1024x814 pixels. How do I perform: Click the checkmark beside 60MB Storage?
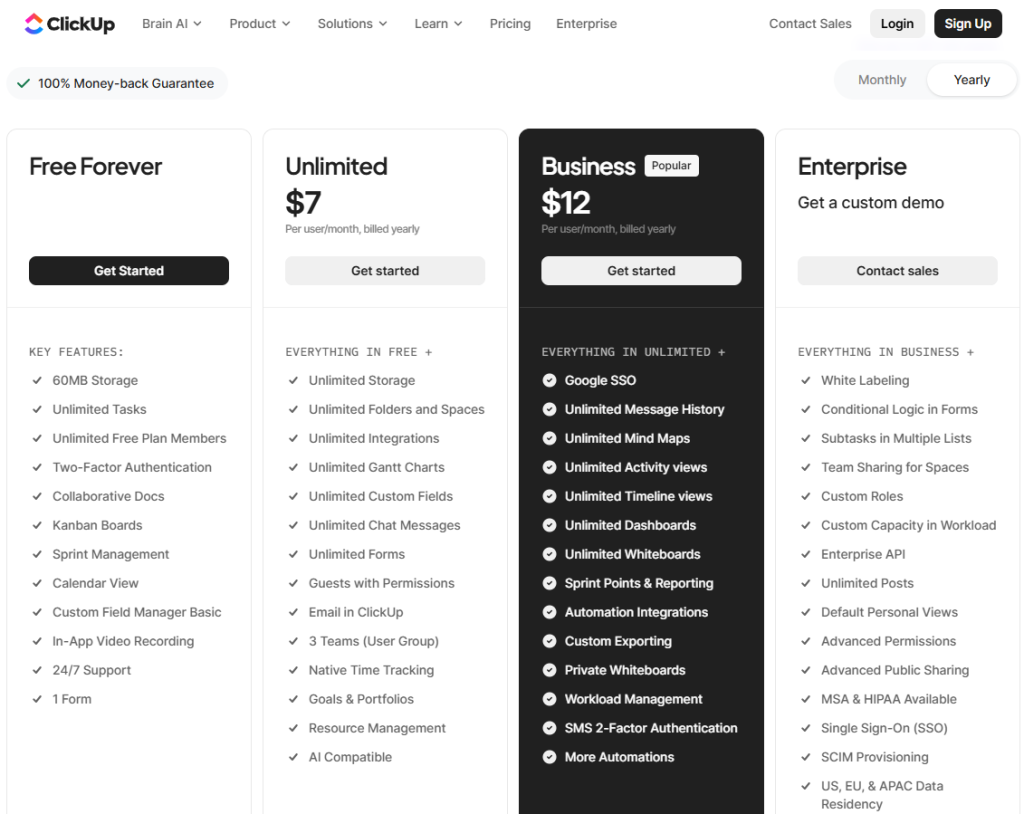(x=37, y=380)
